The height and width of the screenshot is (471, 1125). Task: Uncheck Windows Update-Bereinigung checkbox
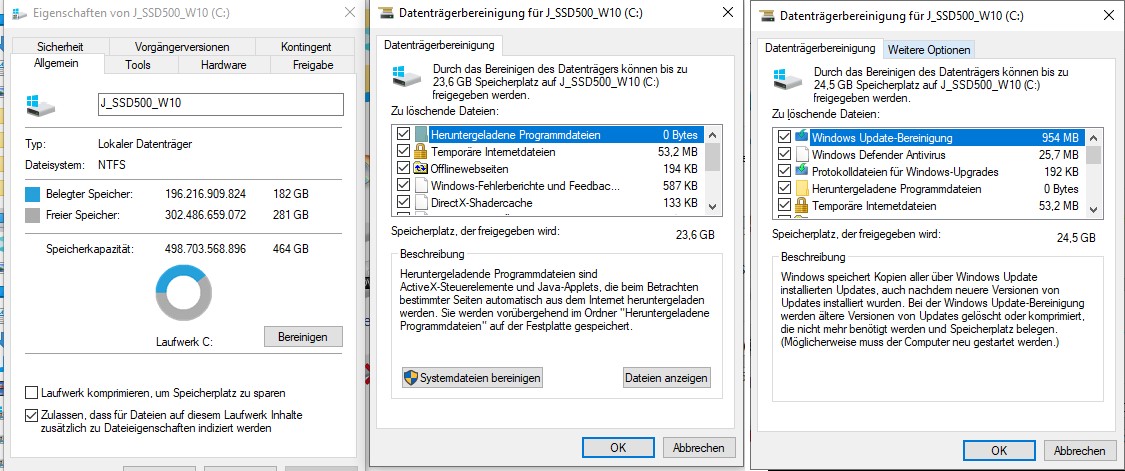point(784,137)
